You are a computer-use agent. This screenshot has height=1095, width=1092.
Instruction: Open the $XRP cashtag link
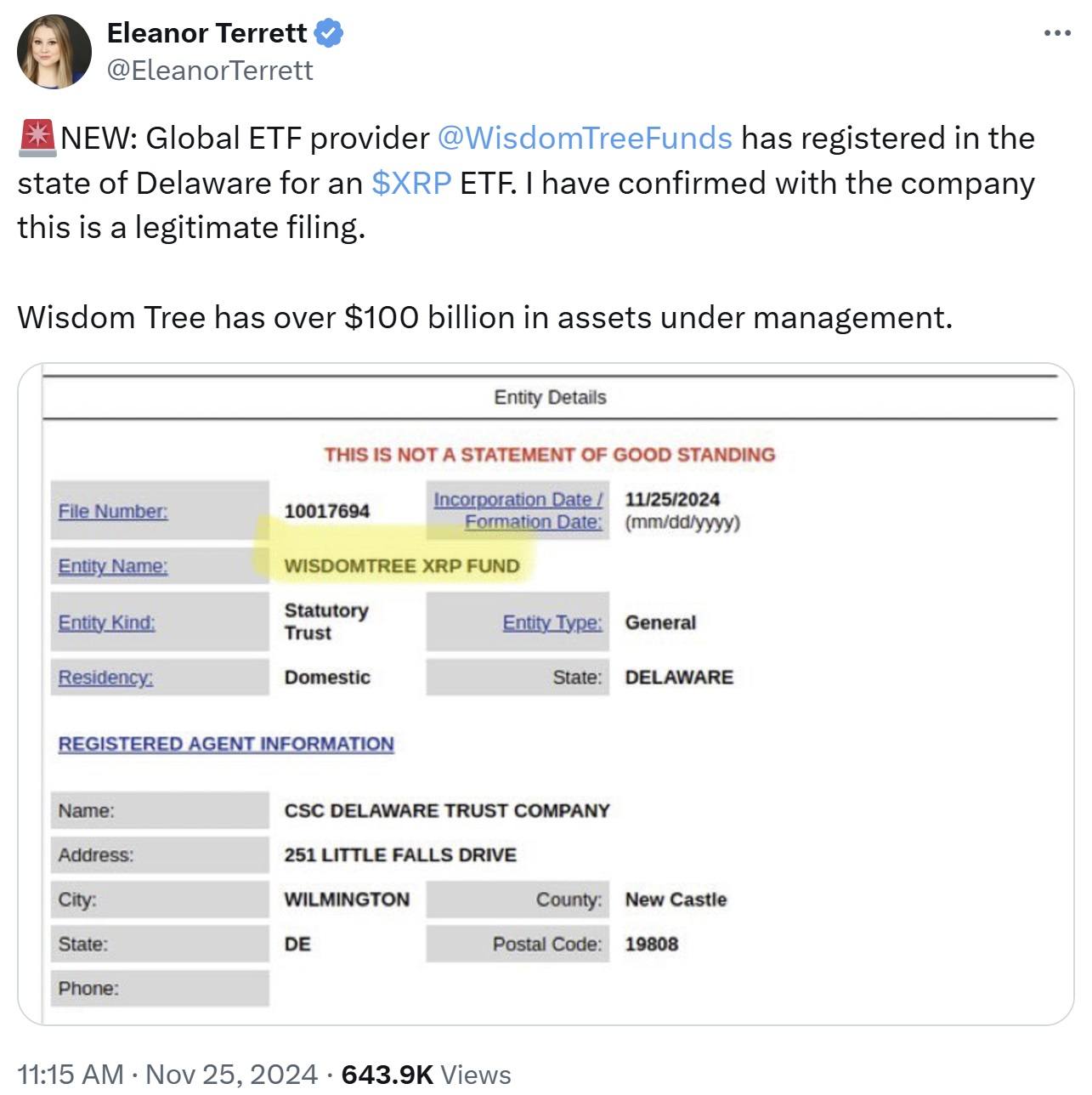(x=410, y=182)
